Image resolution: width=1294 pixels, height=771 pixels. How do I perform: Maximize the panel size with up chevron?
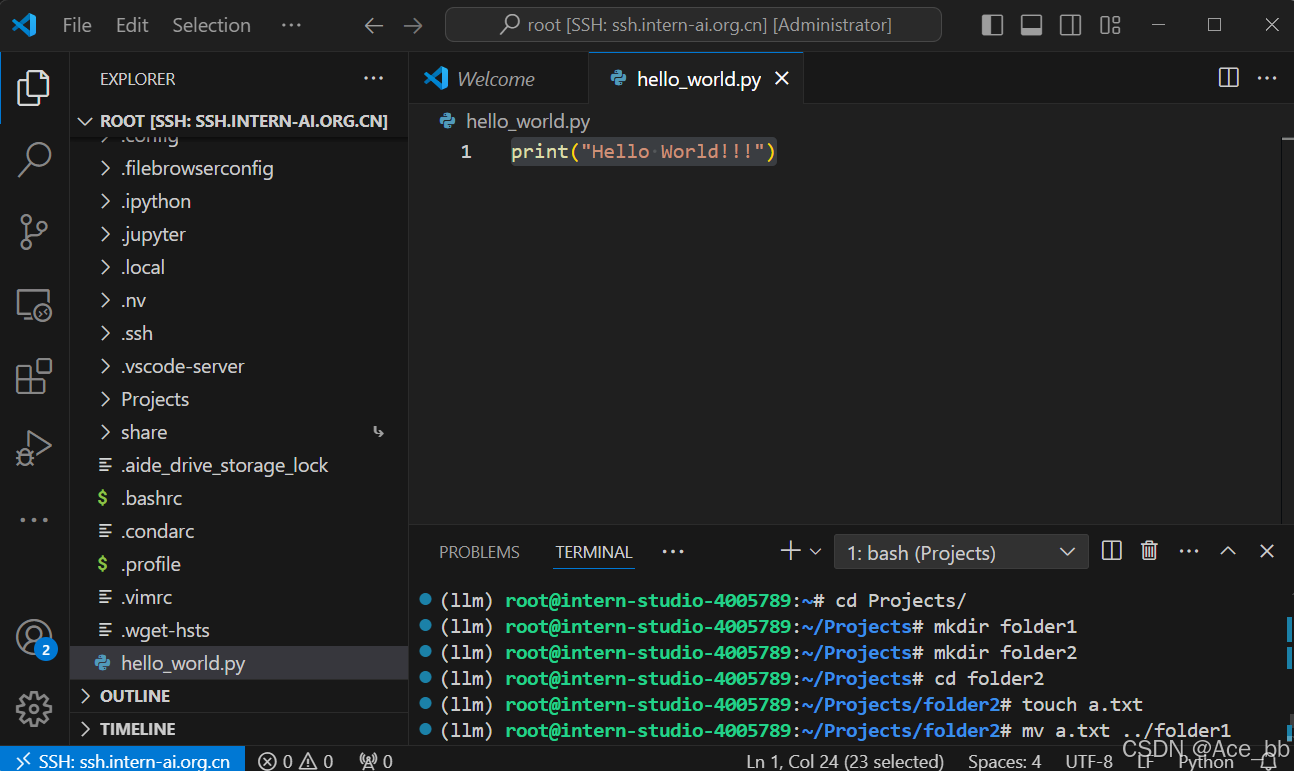tap(1228, 551)
